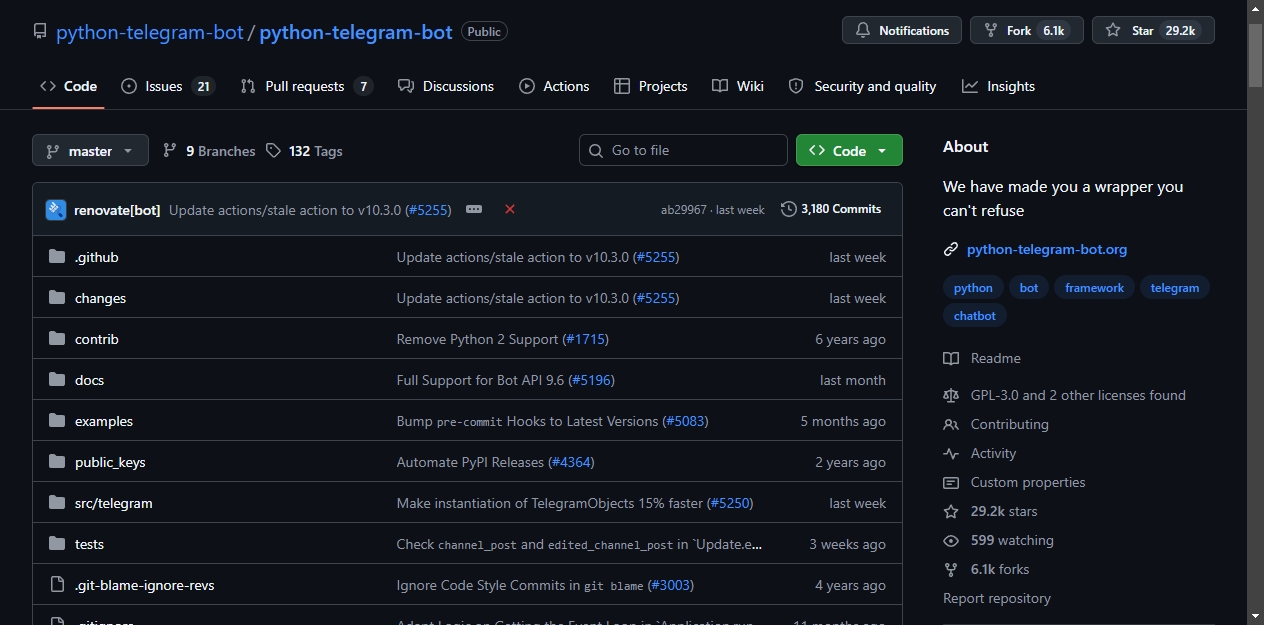Click the repository icon beside the owner name
1264x625 pixels.
click(40, 32)
